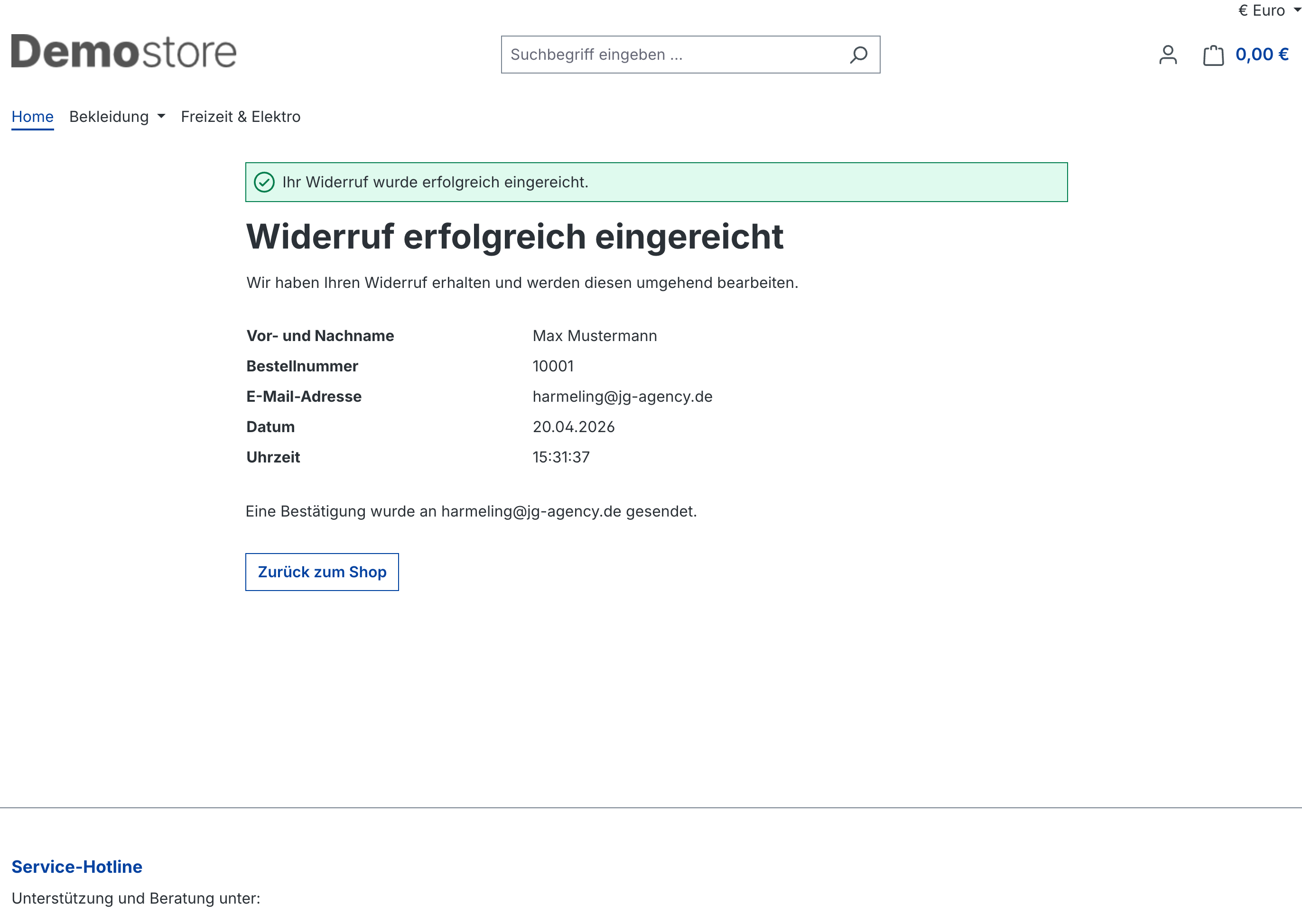
Task: Expand the Euro currency dropdown
Action: pyautogui.click(x=1268, y=10)
